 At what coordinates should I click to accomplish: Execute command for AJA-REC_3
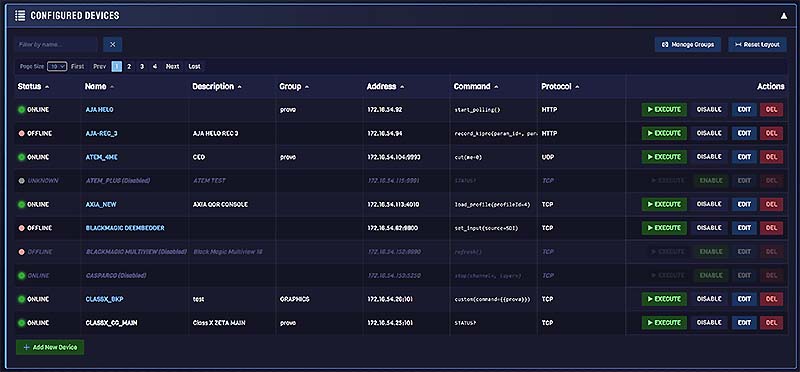coord(664,133)
